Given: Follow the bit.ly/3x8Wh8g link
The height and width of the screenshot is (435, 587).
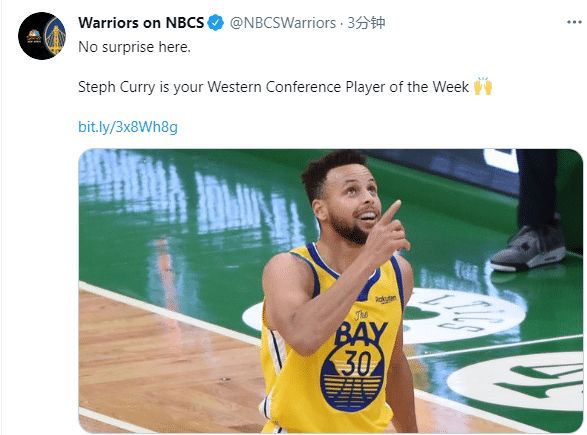Looking at the screenshot, I should 128,127.
